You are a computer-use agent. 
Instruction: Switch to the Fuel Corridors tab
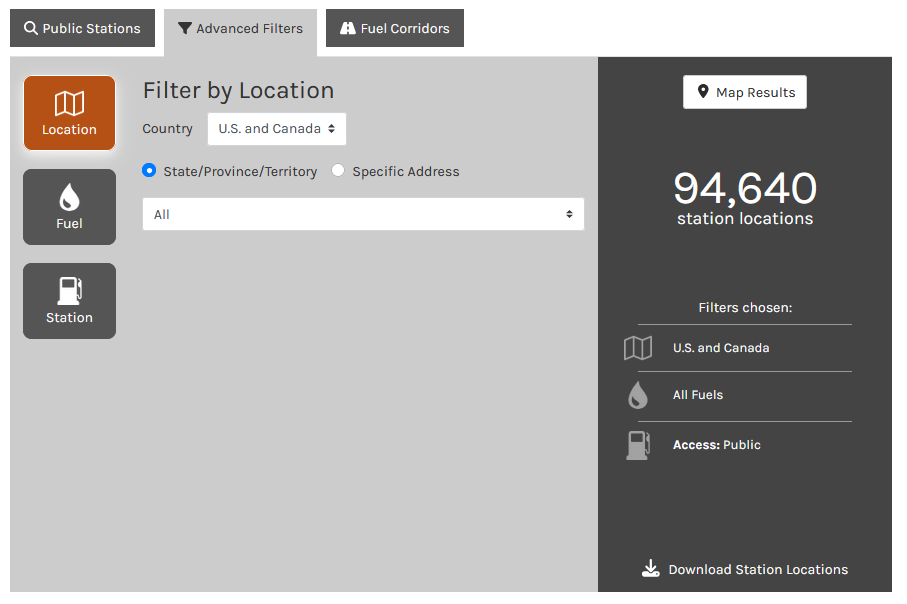point(394,28)
